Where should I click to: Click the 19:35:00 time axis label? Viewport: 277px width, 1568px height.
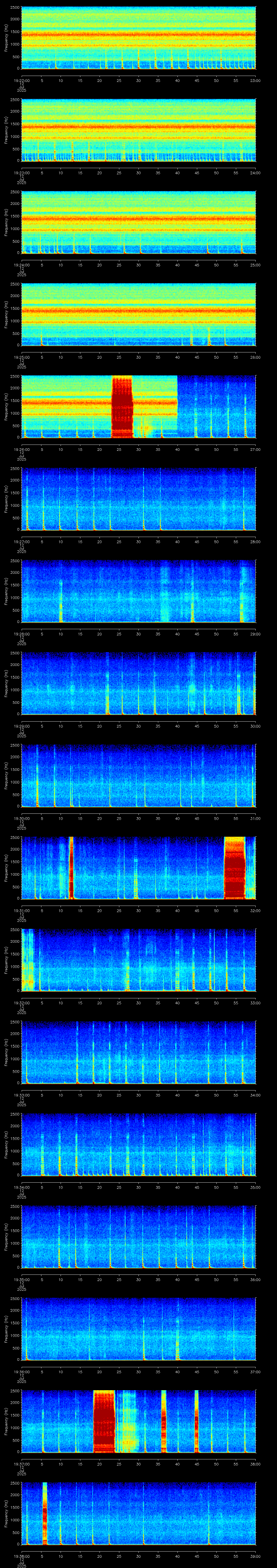pyautogui.click(x=21, y=1279)
